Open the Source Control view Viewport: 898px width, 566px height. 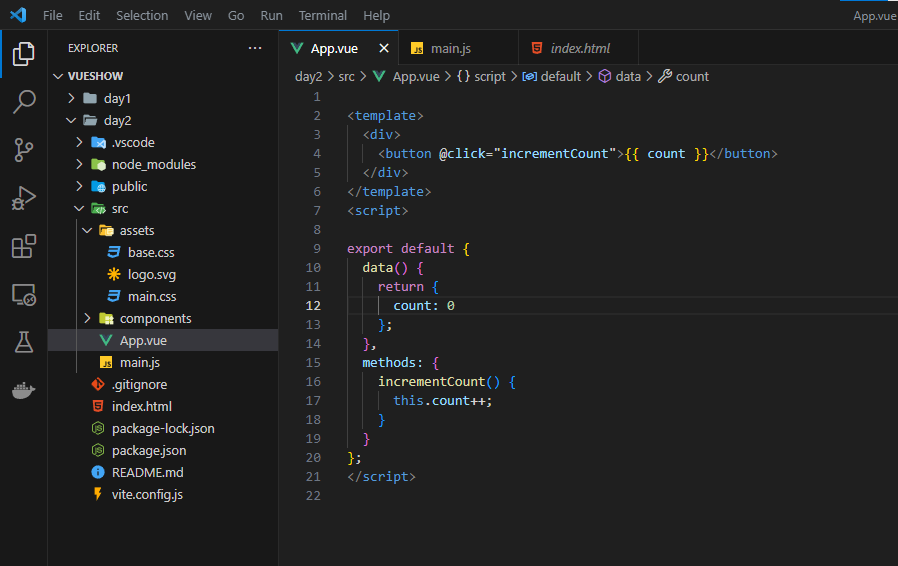pos(23,150)
